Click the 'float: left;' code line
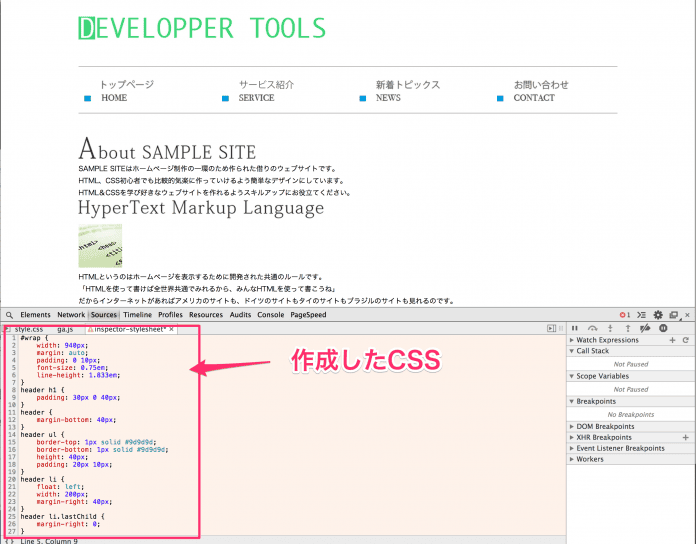The height and width of the screenshot is (544, 696). click(60, 487)
